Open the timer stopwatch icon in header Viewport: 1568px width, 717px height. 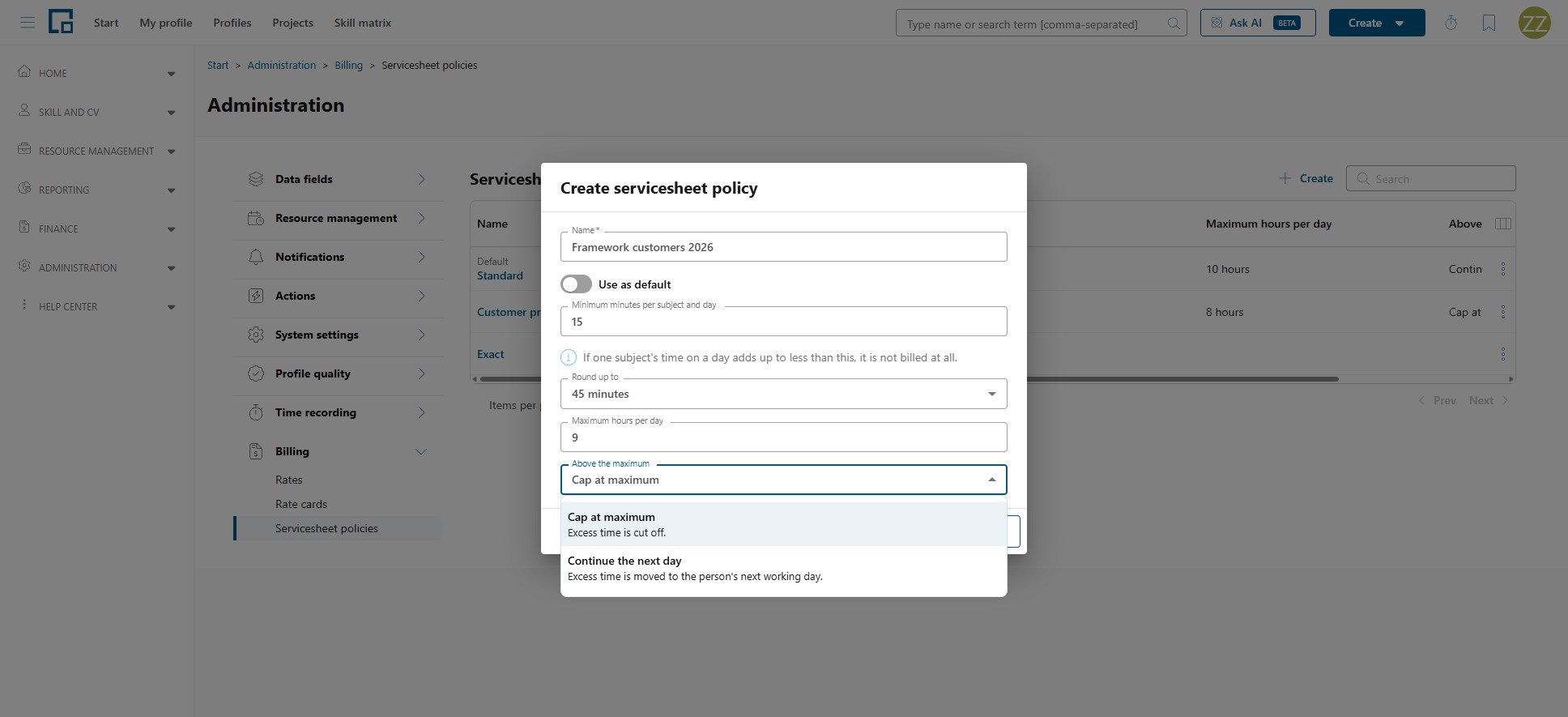(x=1451, y=23)
